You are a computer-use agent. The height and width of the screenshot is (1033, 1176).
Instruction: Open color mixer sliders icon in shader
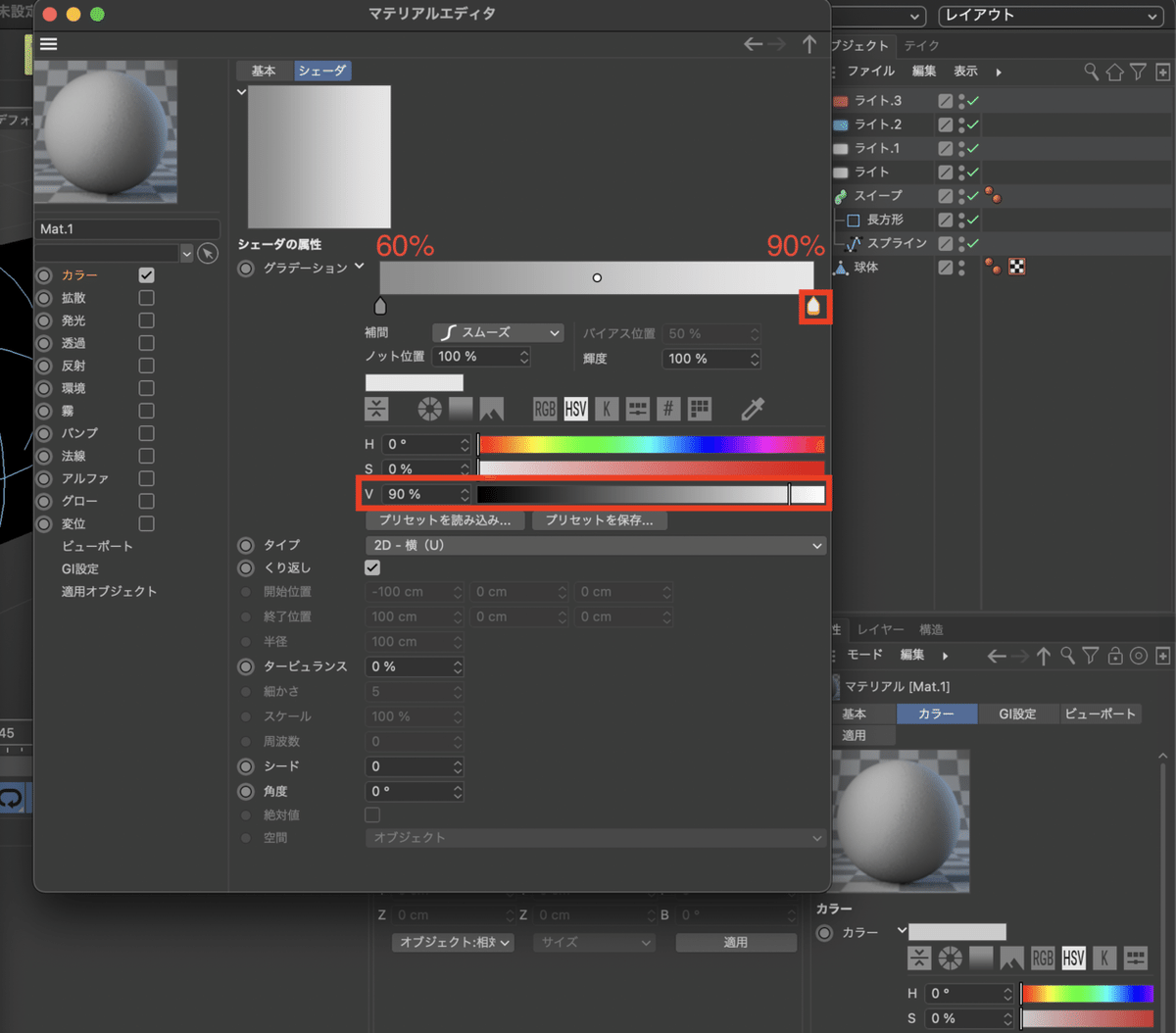638,409
